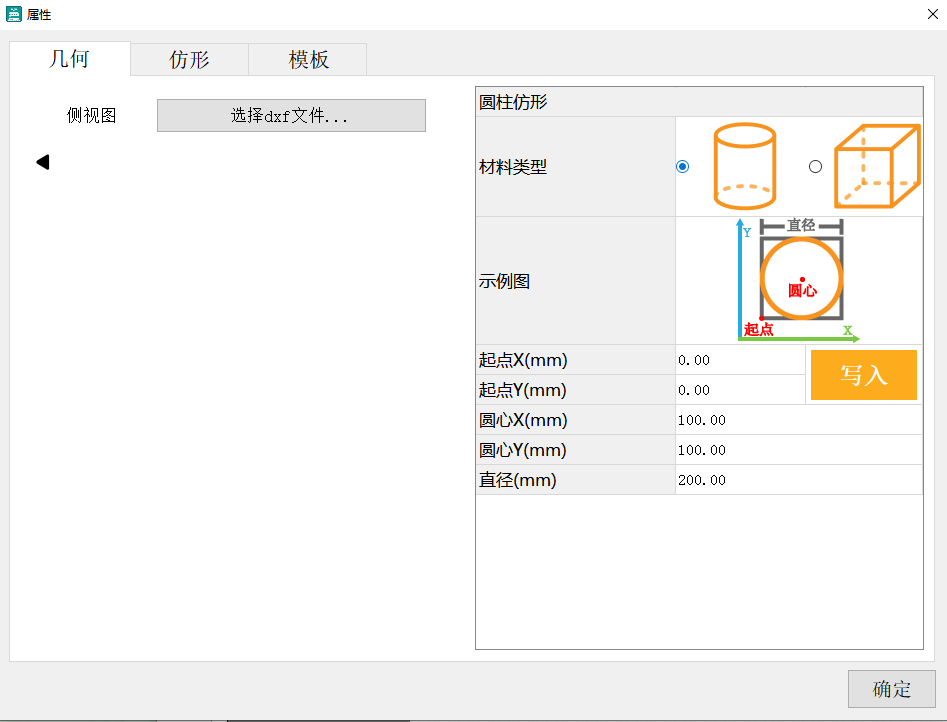Click the 属性 application icon in title bar

click(x=14, y=14)
